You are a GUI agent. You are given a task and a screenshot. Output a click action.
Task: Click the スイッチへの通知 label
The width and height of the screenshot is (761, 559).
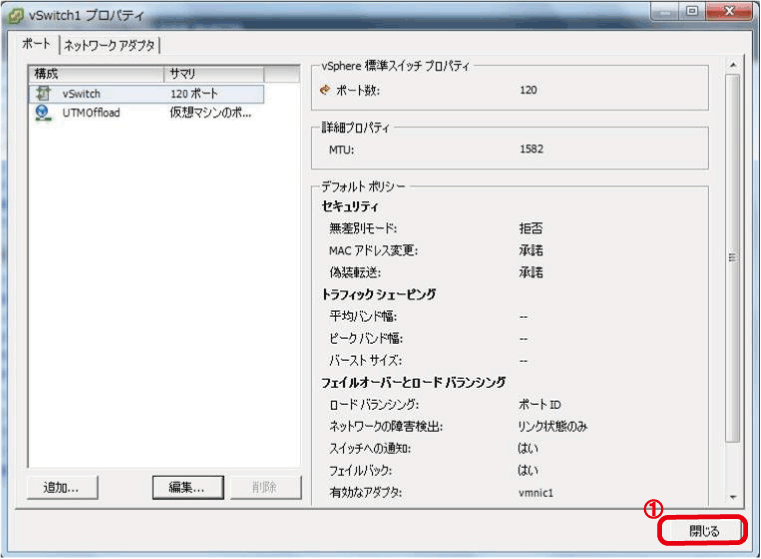pos(370,448)
